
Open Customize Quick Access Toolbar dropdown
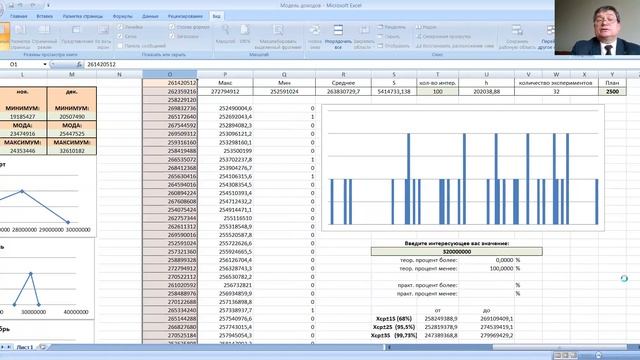click(48, 5)
